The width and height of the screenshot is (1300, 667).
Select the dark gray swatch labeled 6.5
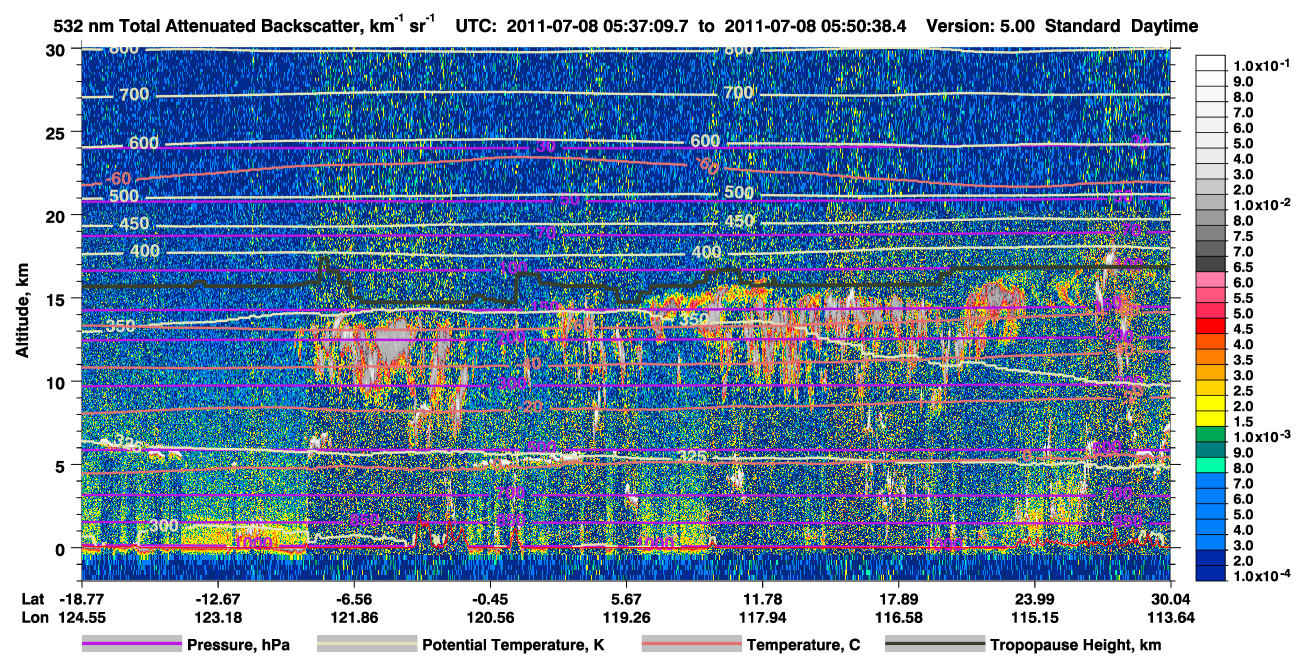tap(1212, 263)
